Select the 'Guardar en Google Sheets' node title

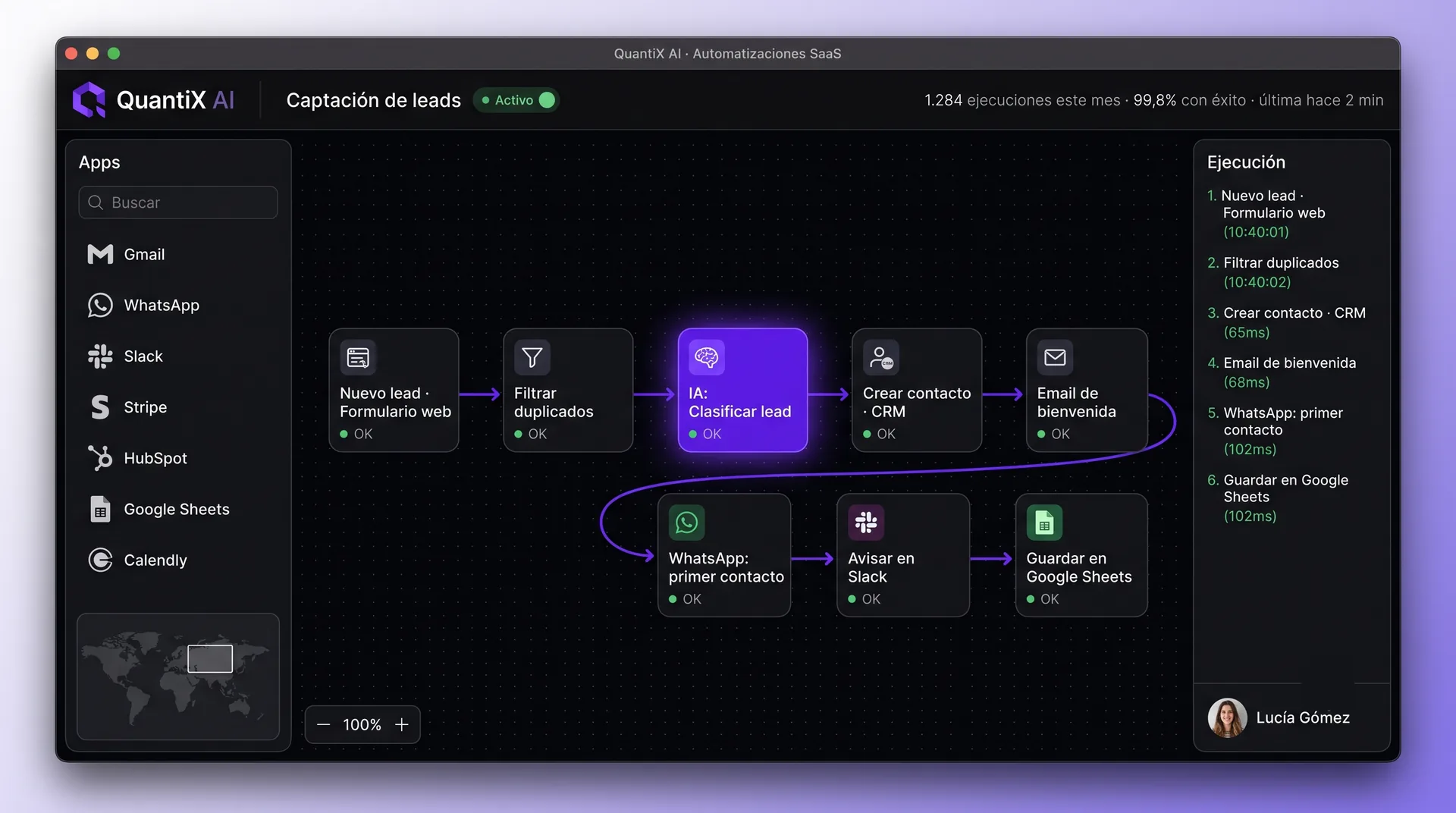tap(1078, 567)
